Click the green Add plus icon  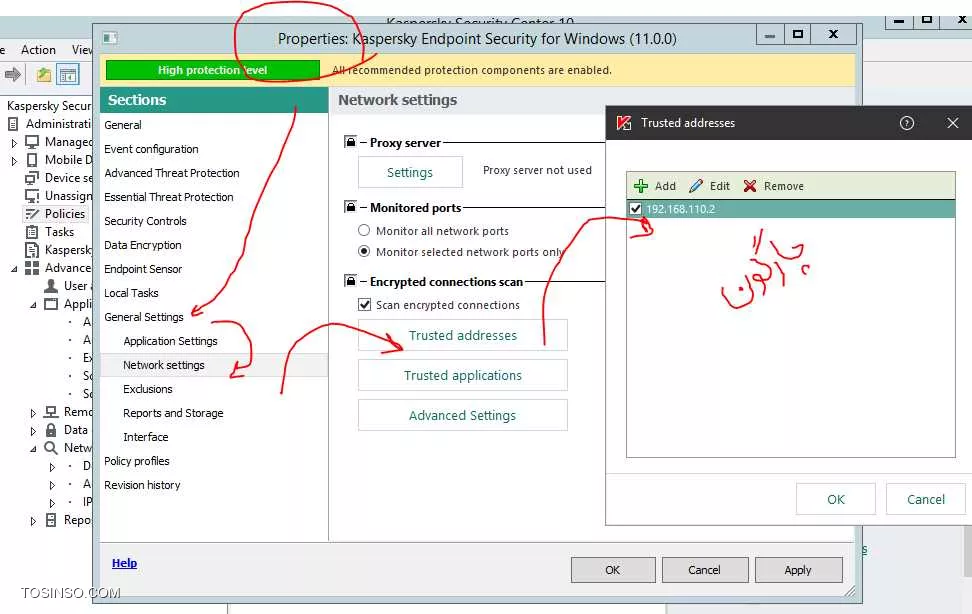coord(641,186)
